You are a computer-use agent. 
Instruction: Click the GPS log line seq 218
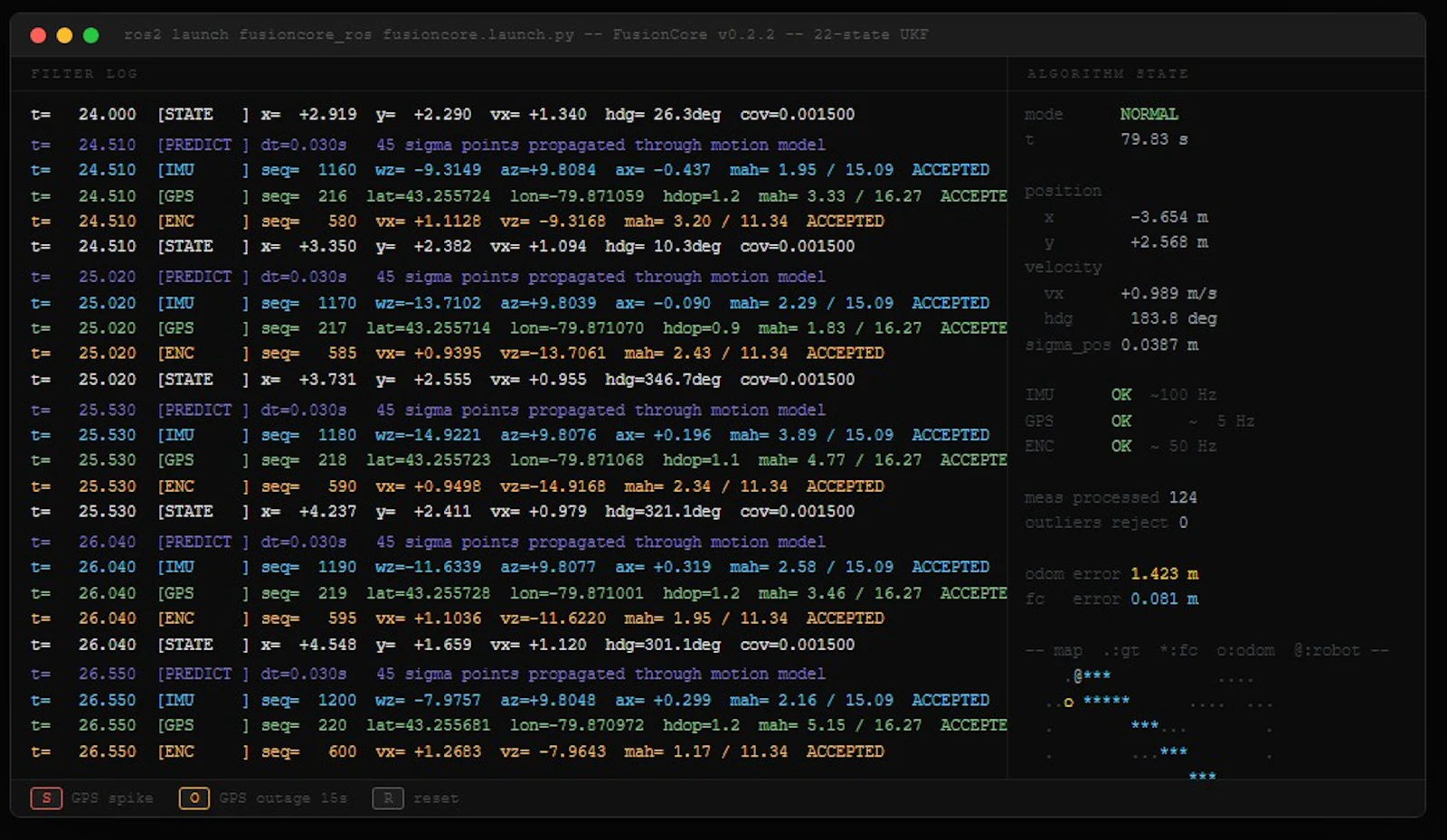518,461
